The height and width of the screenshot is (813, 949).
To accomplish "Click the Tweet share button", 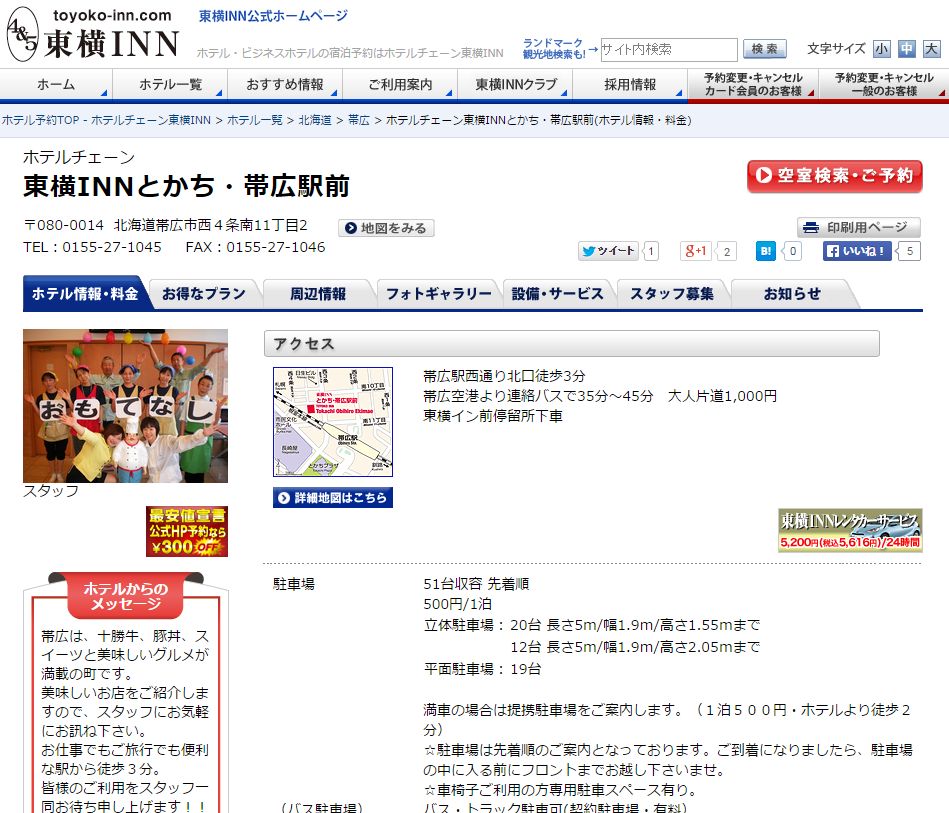I will click(608, 251).
